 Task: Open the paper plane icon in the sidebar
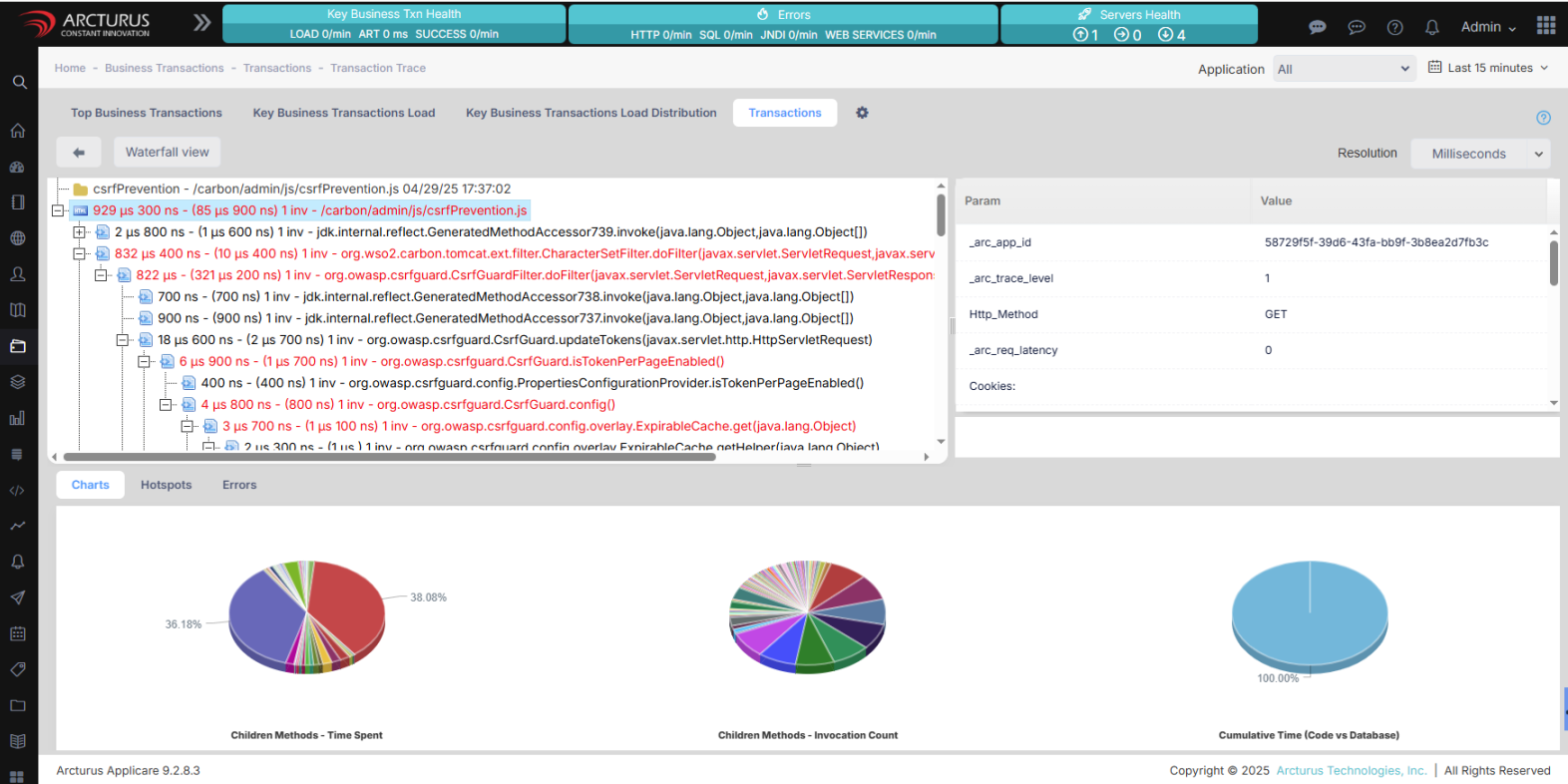tap(17, 597)
